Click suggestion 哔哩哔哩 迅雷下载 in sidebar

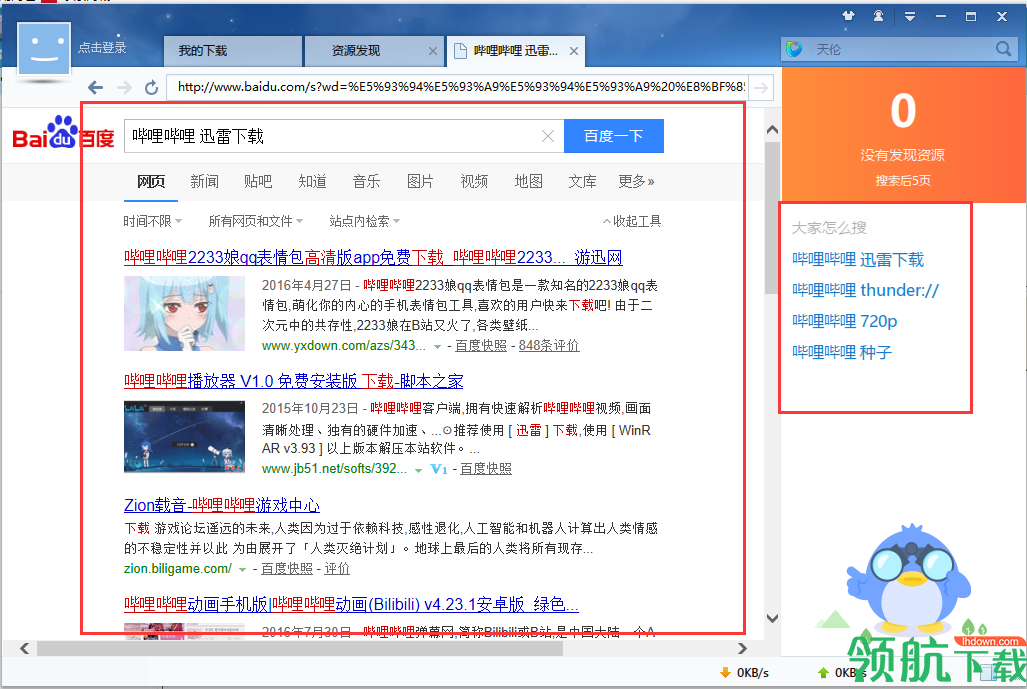coord(857,259)
